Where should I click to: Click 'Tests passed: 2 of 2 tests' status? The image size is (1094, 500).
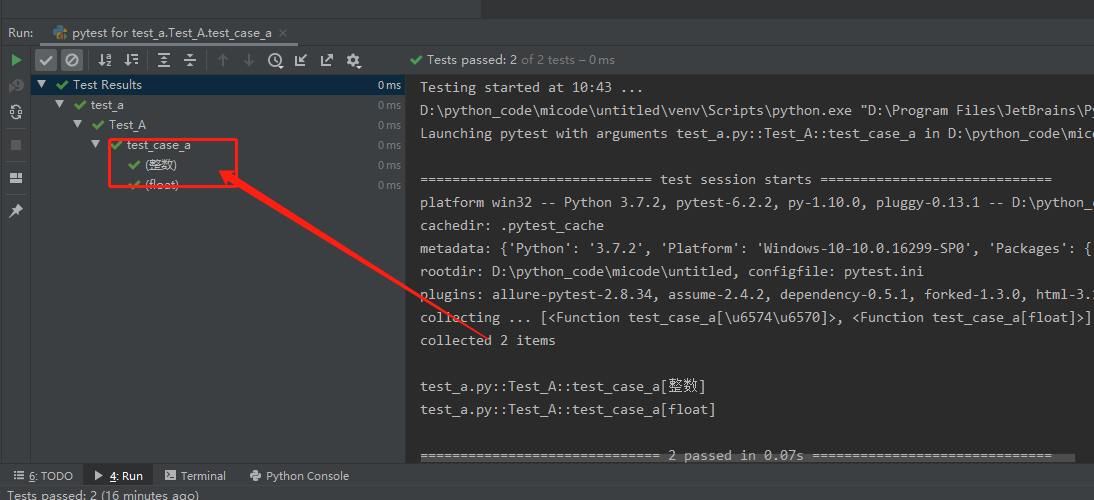[513, 60]
